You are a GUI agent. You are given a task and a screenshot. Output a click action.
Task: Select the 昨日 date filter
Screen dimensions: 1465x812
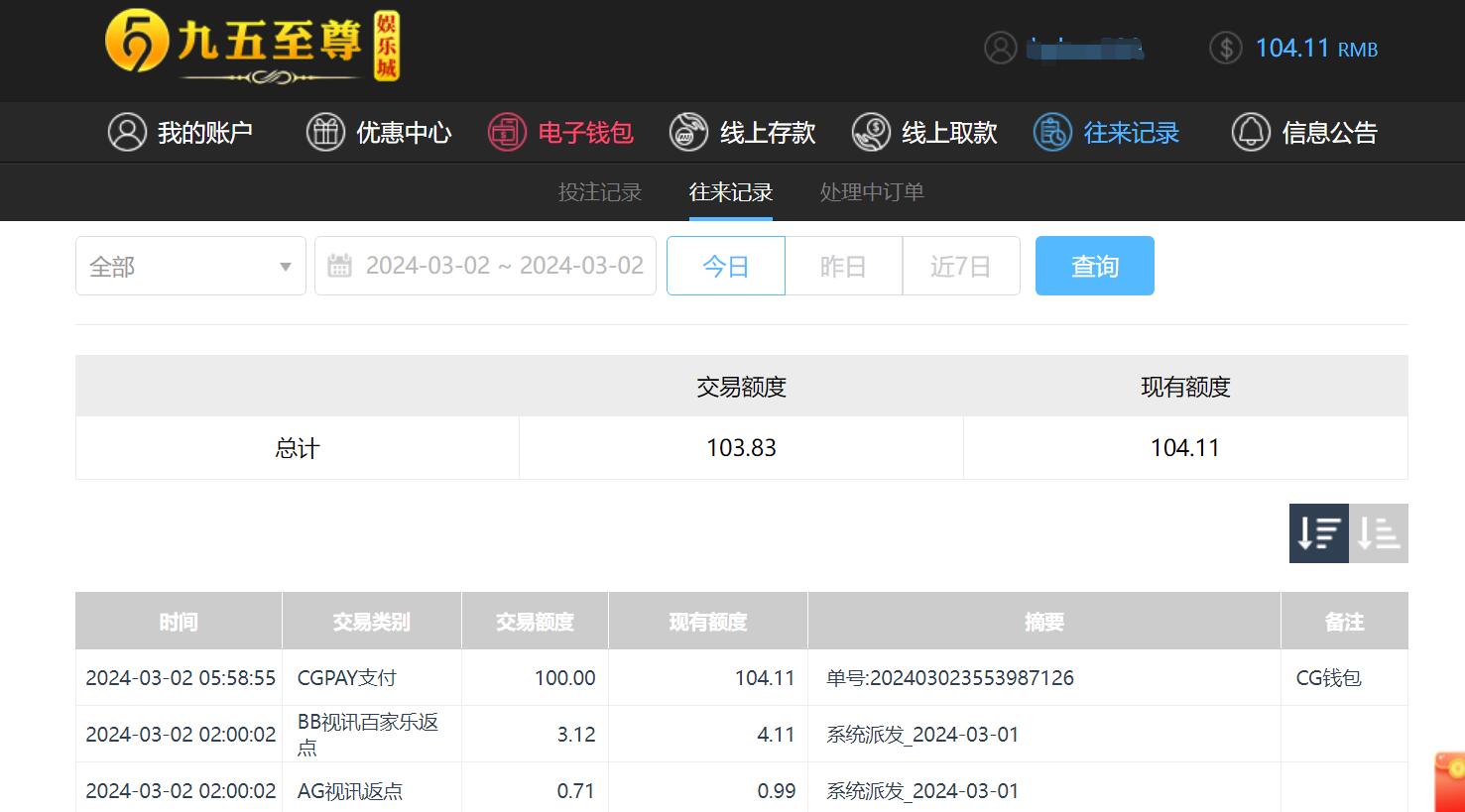click(844, 266)
